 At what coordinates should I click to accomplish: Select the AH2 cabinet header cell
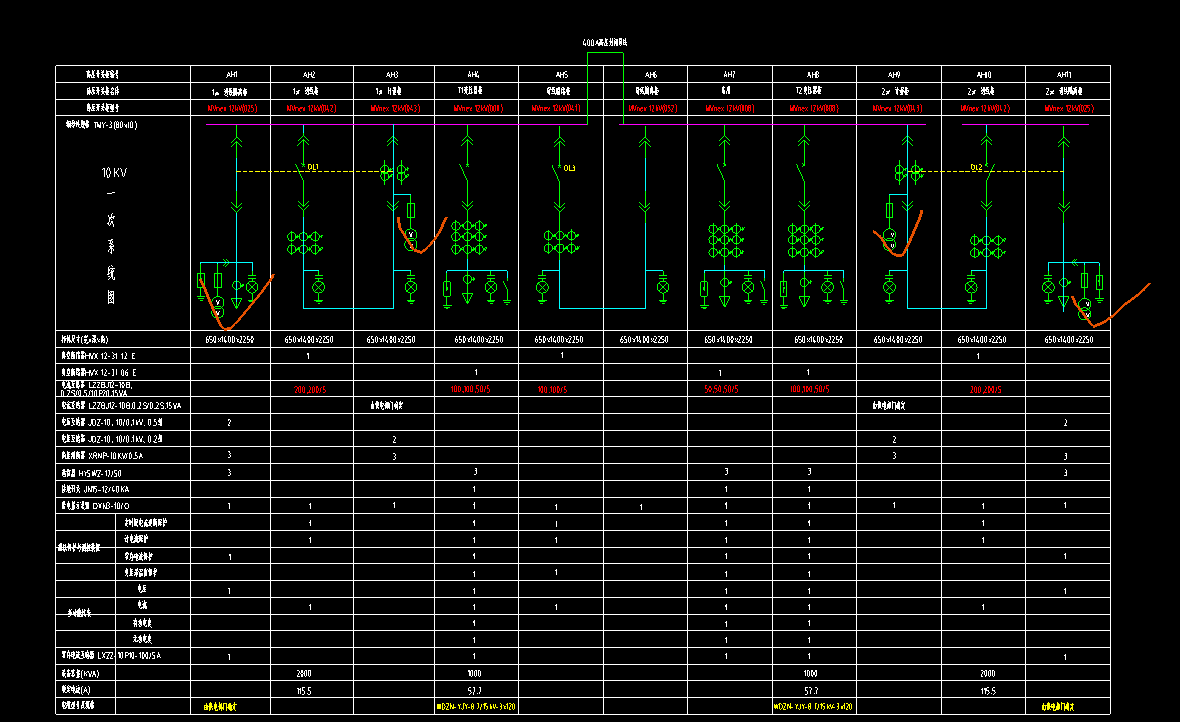point(312,75)
